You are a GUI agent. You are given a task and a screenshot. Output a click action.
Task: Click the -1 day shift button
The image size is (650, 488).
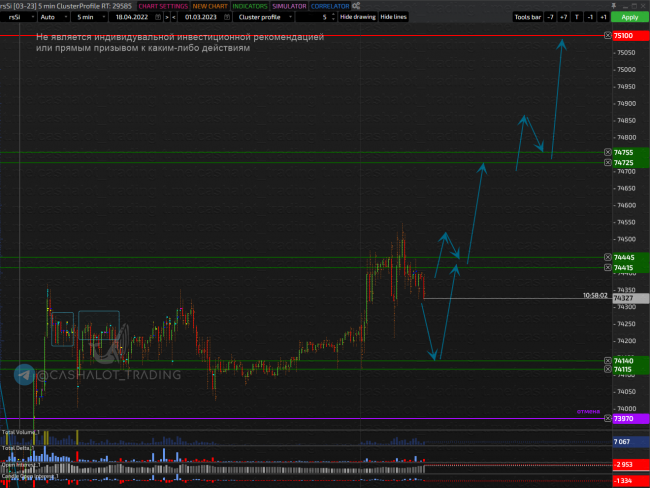590,17
